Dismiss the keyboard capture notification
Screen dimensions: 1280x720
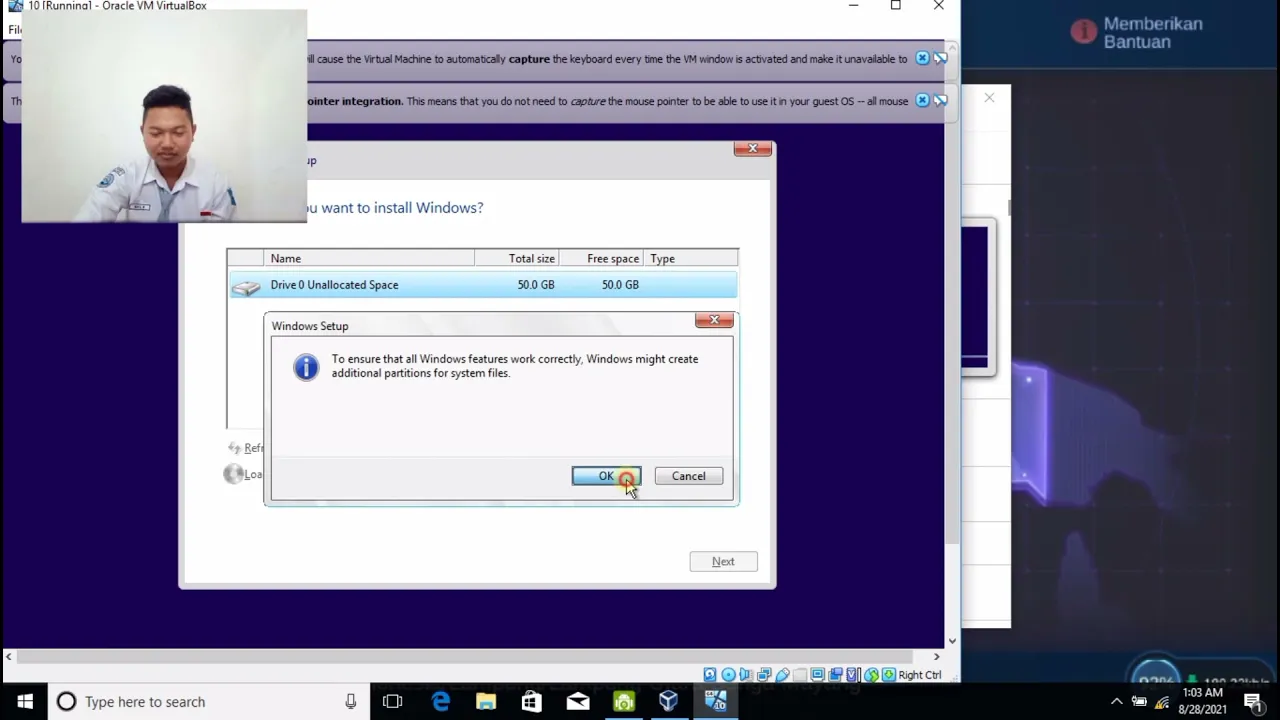(x=922, y=59)
